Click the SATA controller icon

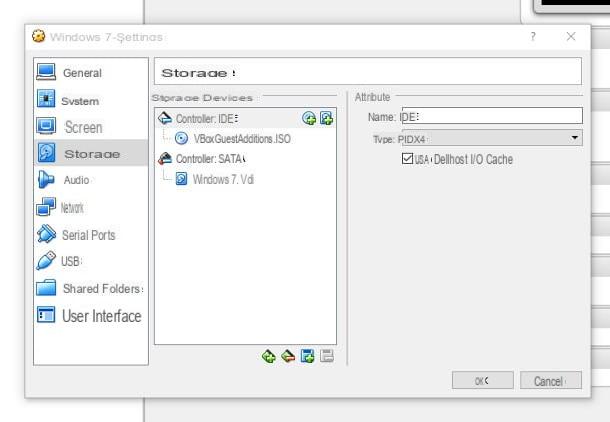(165, 158)
